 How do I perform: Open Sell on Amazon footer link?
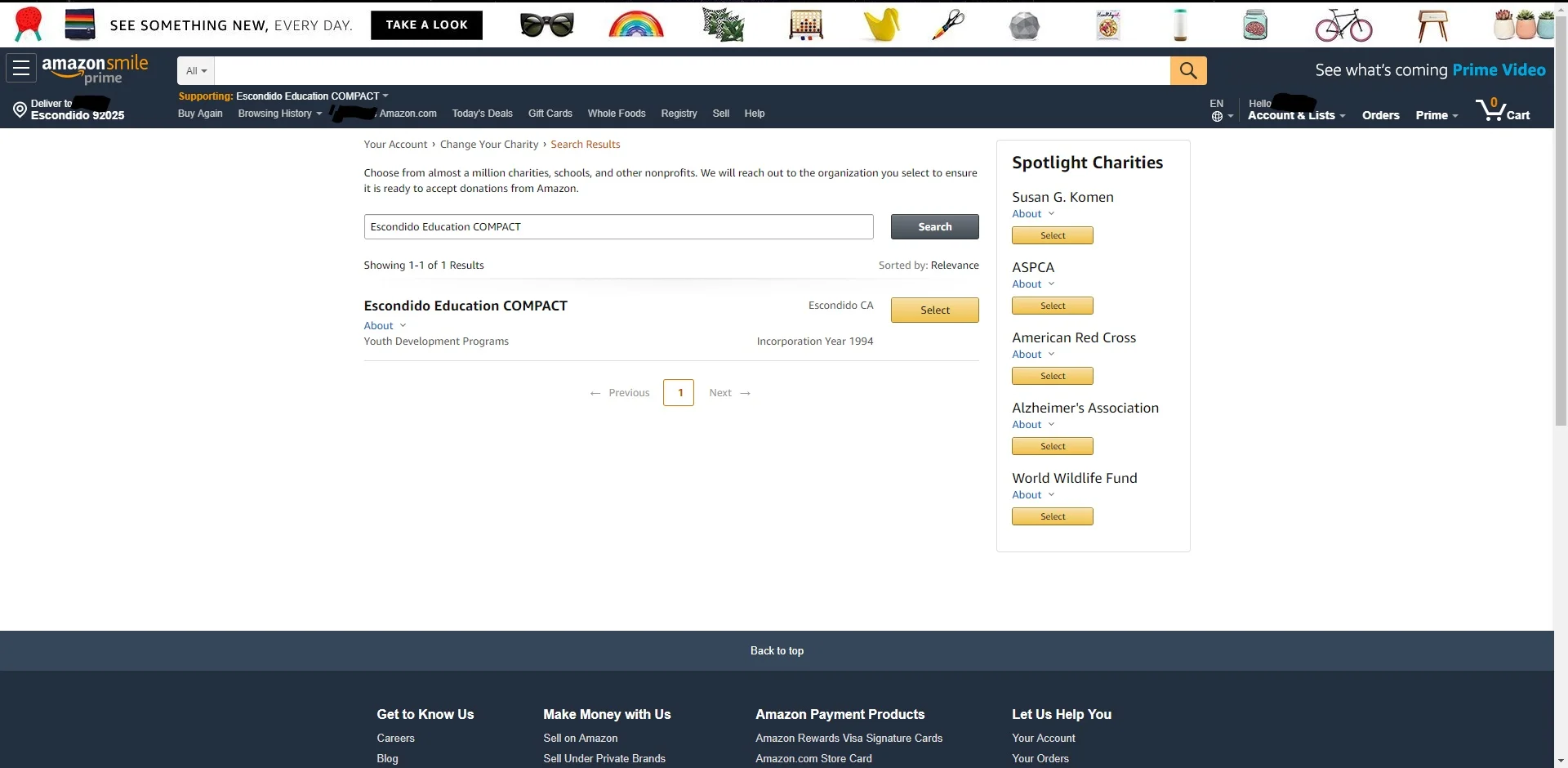580,738
